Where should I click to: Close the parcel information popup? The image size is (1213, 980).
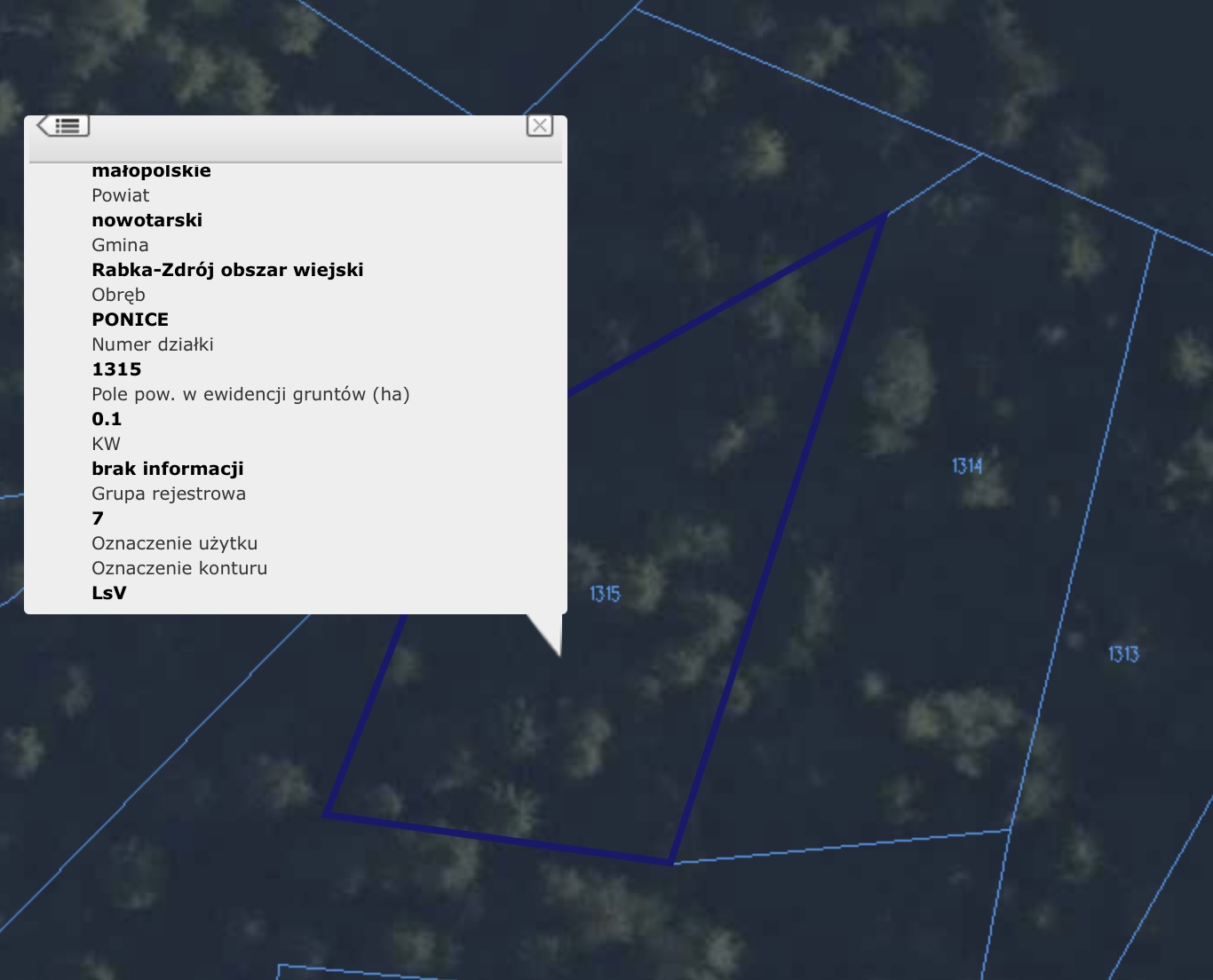click(x=539, y=125)
